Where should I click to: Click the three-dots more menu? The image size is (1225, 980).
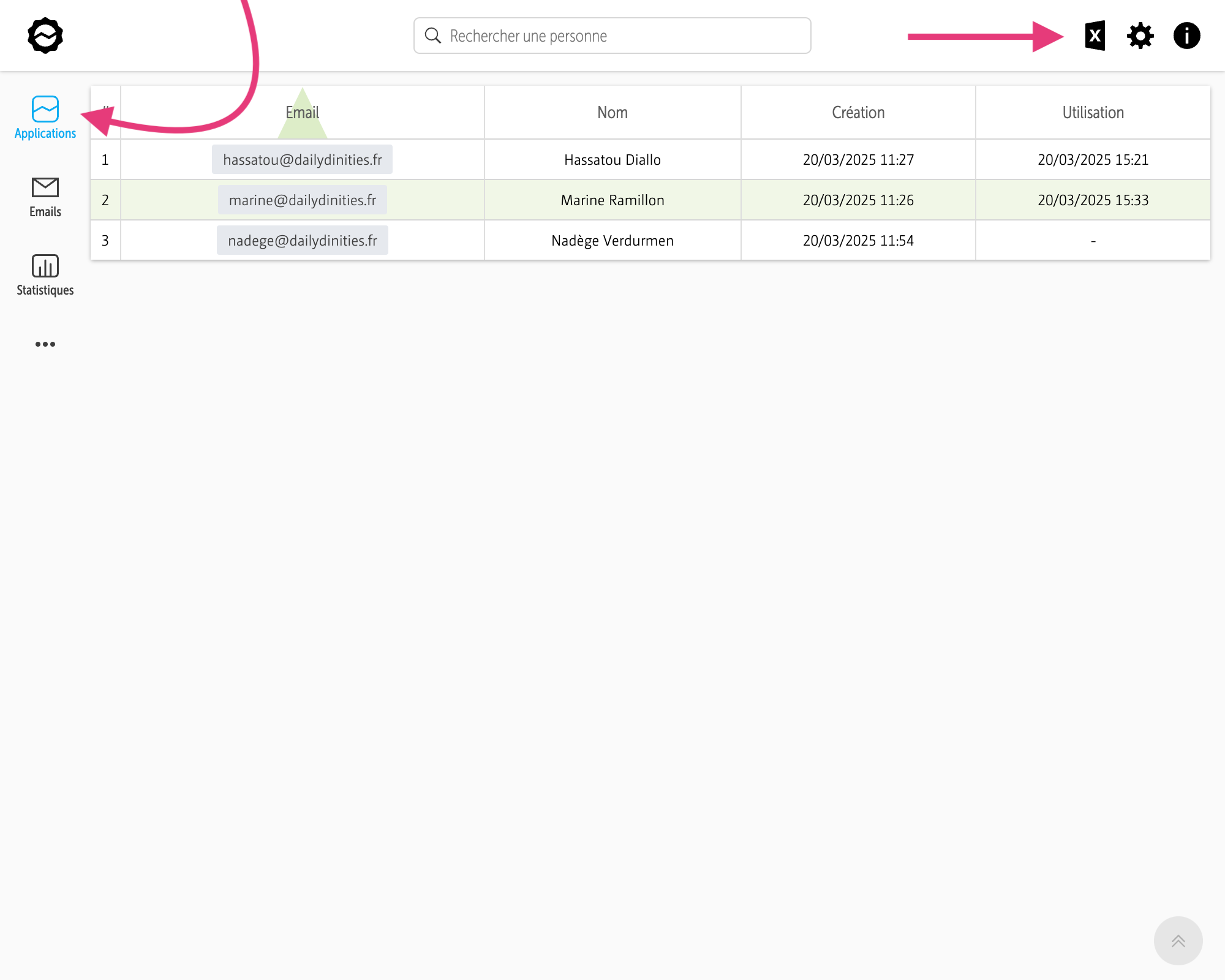(45, 344)
